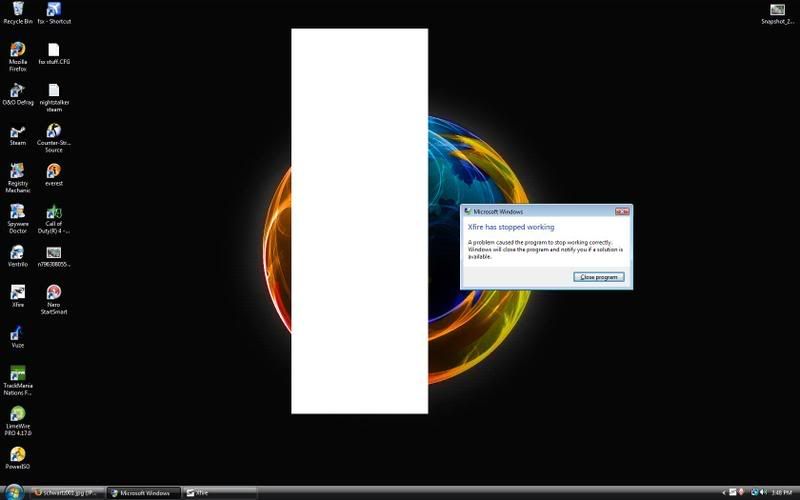Select the TrackMania Nations desktop icon
Viewport: 800px width, 500px height.
pos(18,381)
